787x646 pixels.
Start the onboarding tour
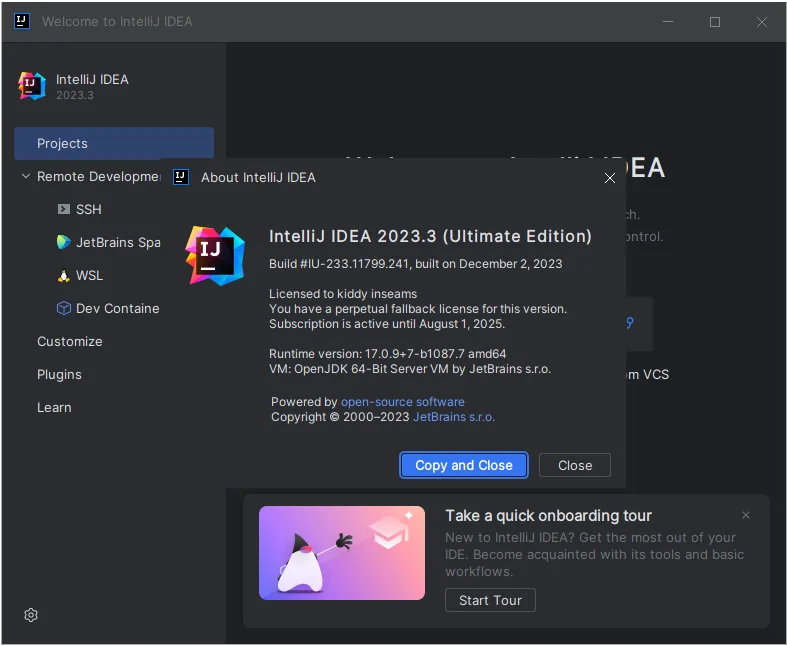[x=490, y=600]
